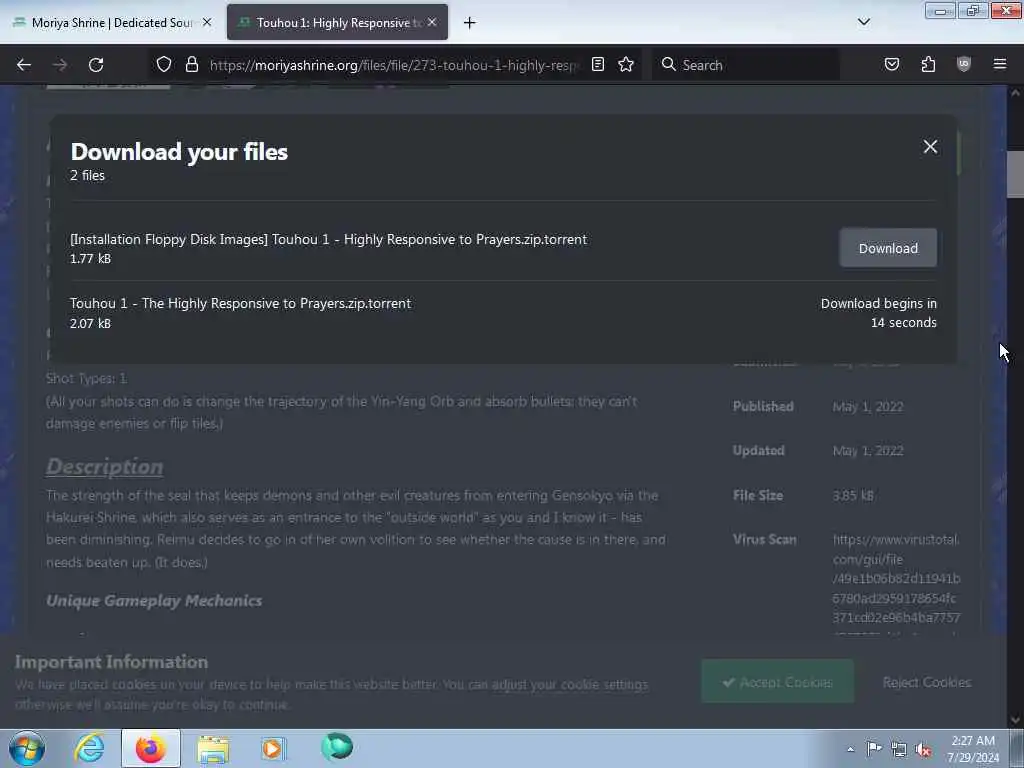Image resolution: width=1024 pixels, height=768 pixels.
Task: Accept Cookies in the bottom banner
Action: pos(777,682)
